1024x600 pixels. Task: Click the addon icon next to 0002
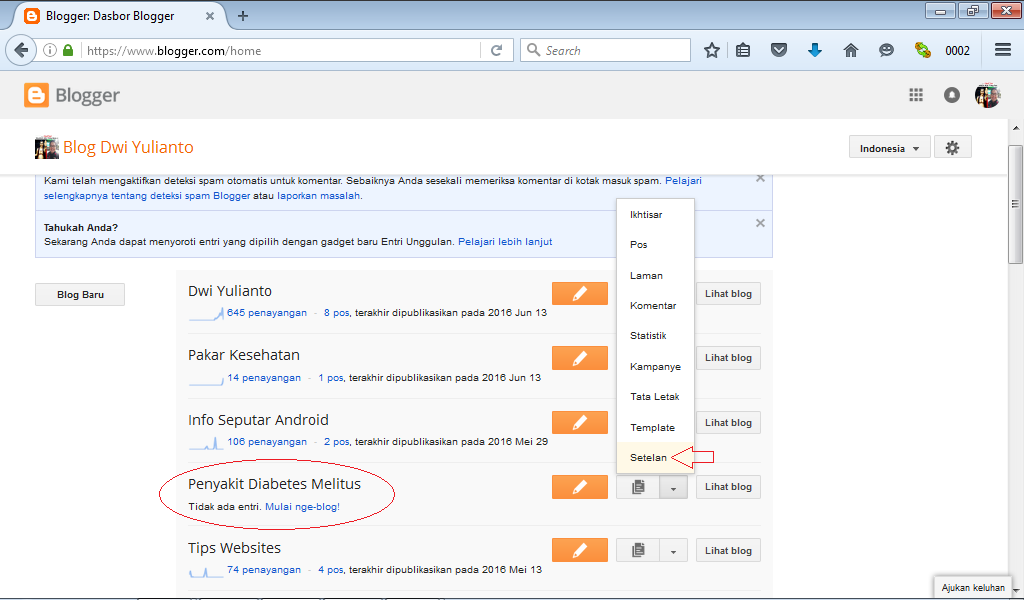point(922,50)
